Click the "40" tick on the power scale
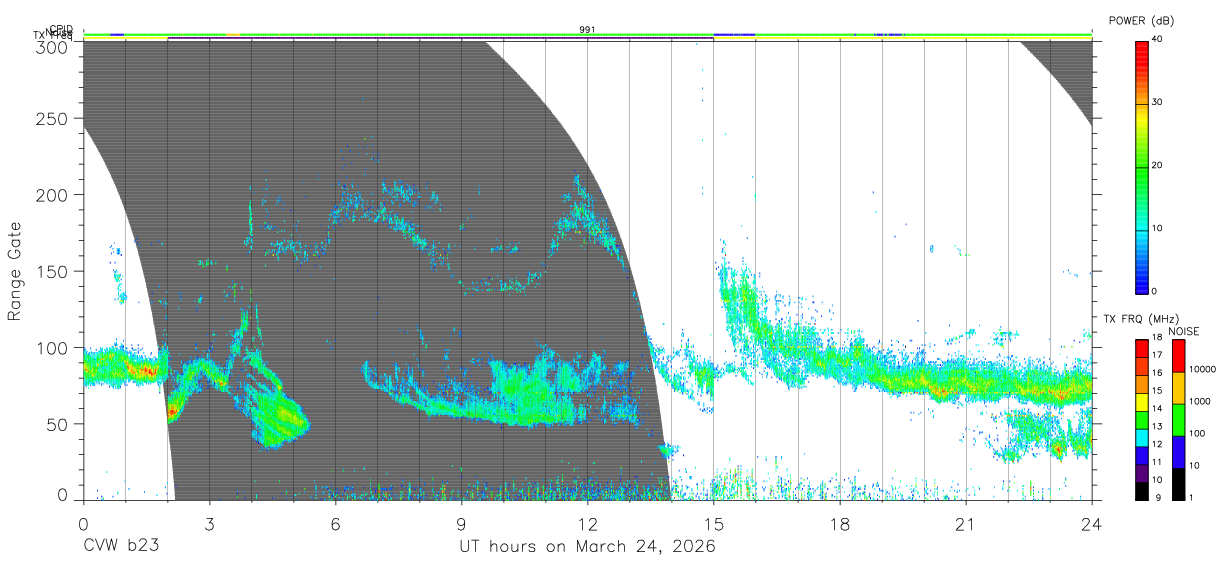 click(x=1159, y=40)
